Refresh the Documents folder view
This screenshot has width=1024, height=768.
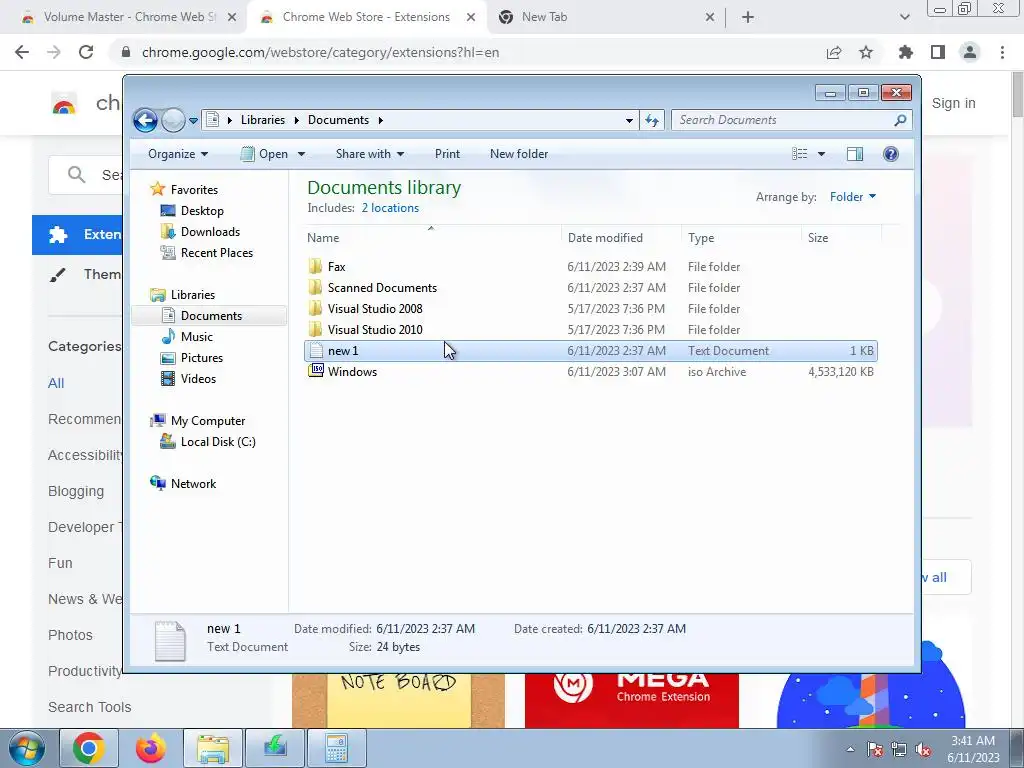click(652, 120)
